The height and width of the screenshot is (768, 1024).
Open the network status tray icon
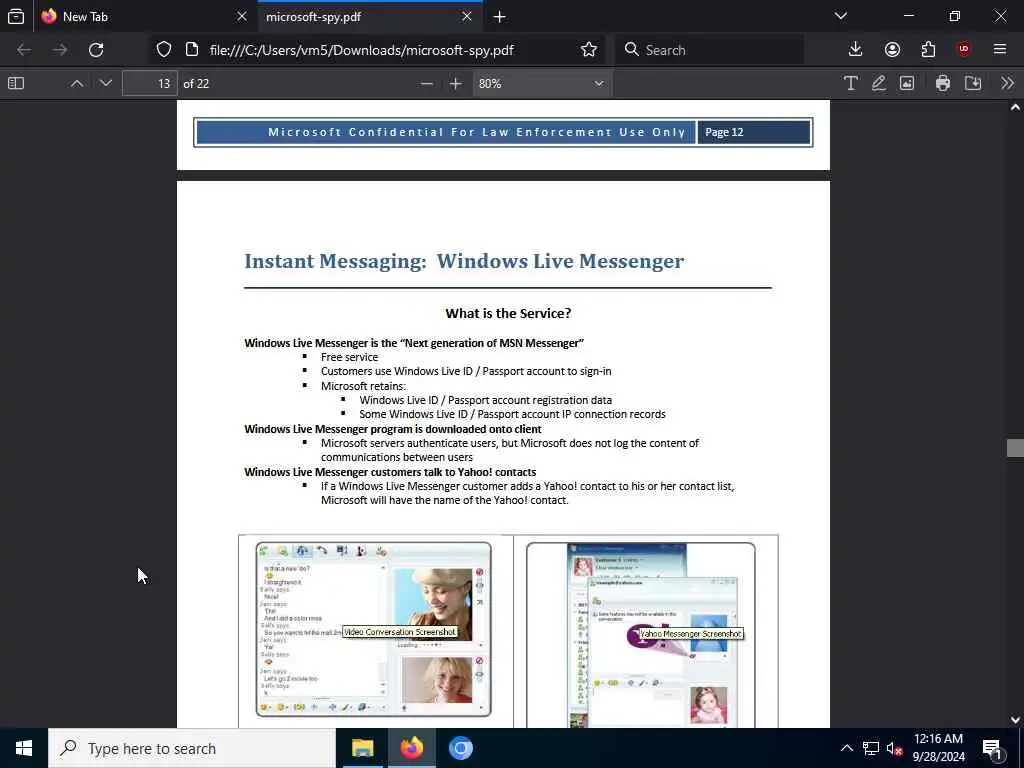(x=871, y=748)
